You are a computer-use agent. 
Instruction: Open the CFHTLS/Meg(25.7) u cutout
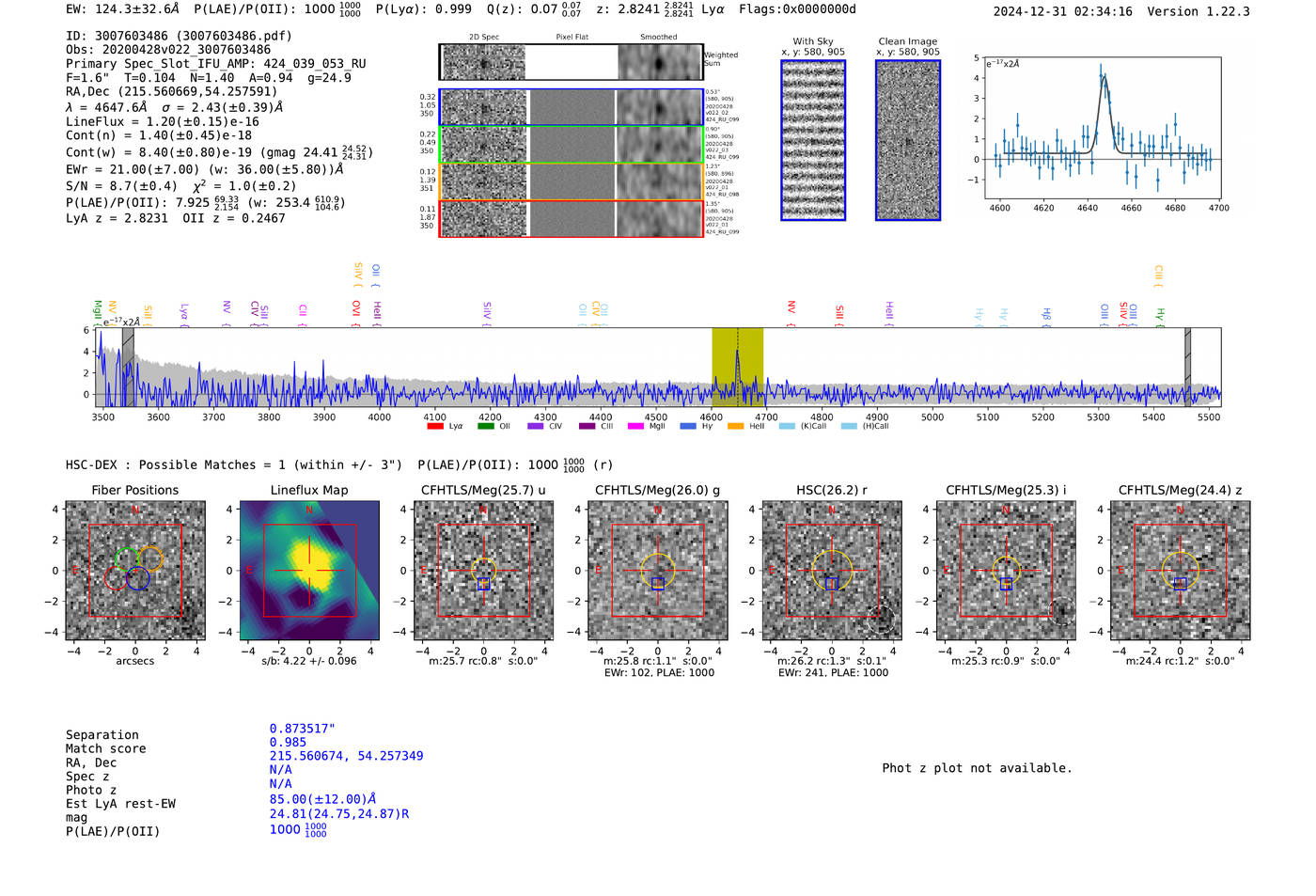point(483,570)
